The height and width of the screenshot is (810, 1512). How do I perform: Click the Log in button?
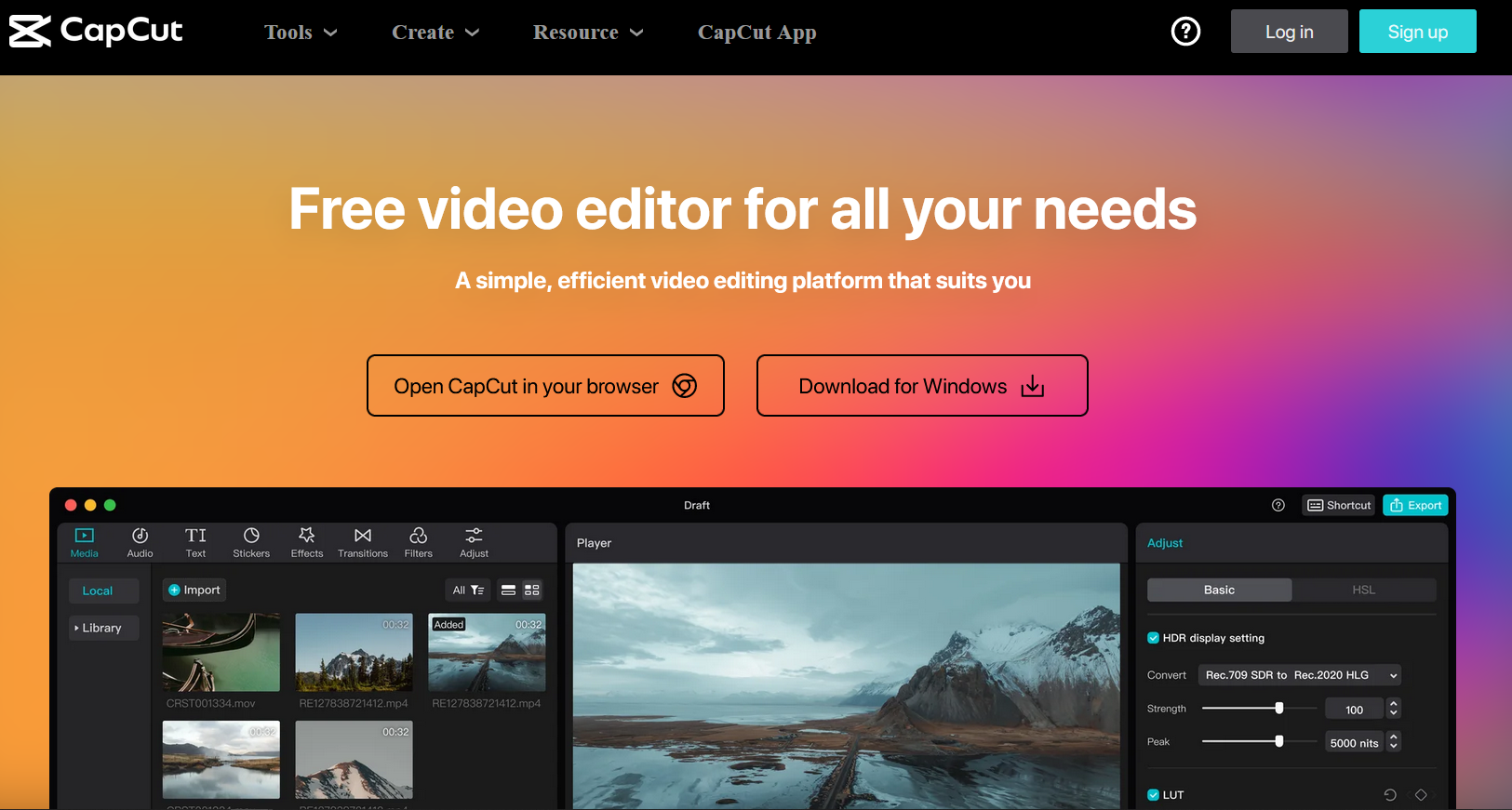1290,32
